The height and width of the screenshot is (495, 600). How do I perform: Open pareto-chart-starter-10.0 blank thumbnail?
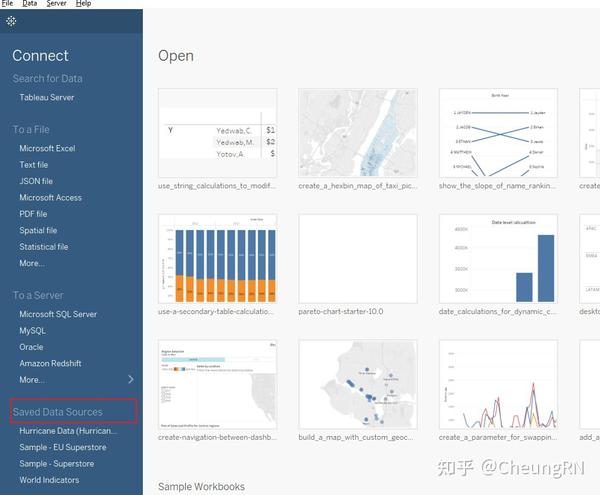(358, 259)
